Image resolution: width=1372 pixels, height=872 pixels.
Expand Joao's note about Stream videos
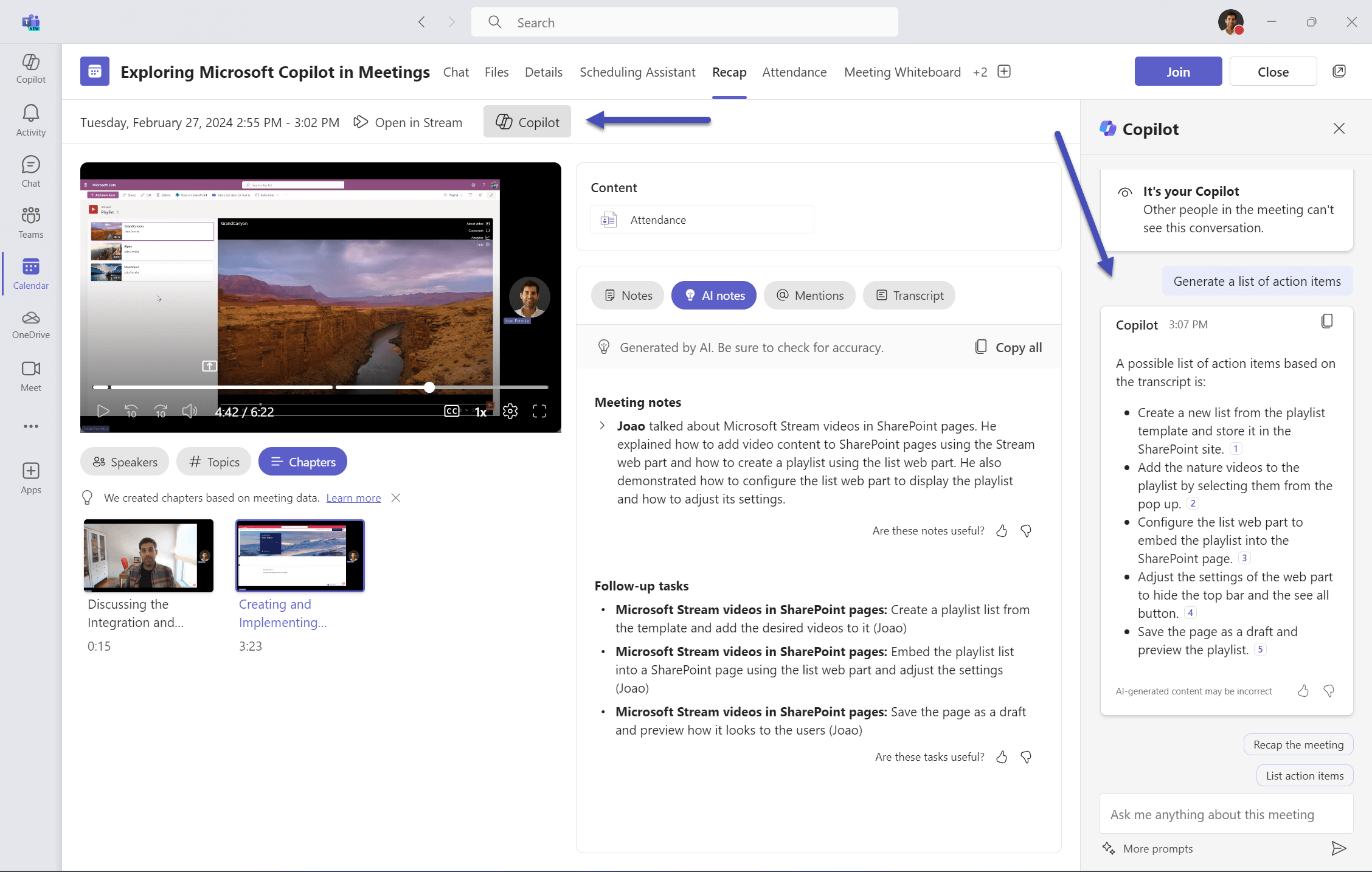[x=601, y=426]
